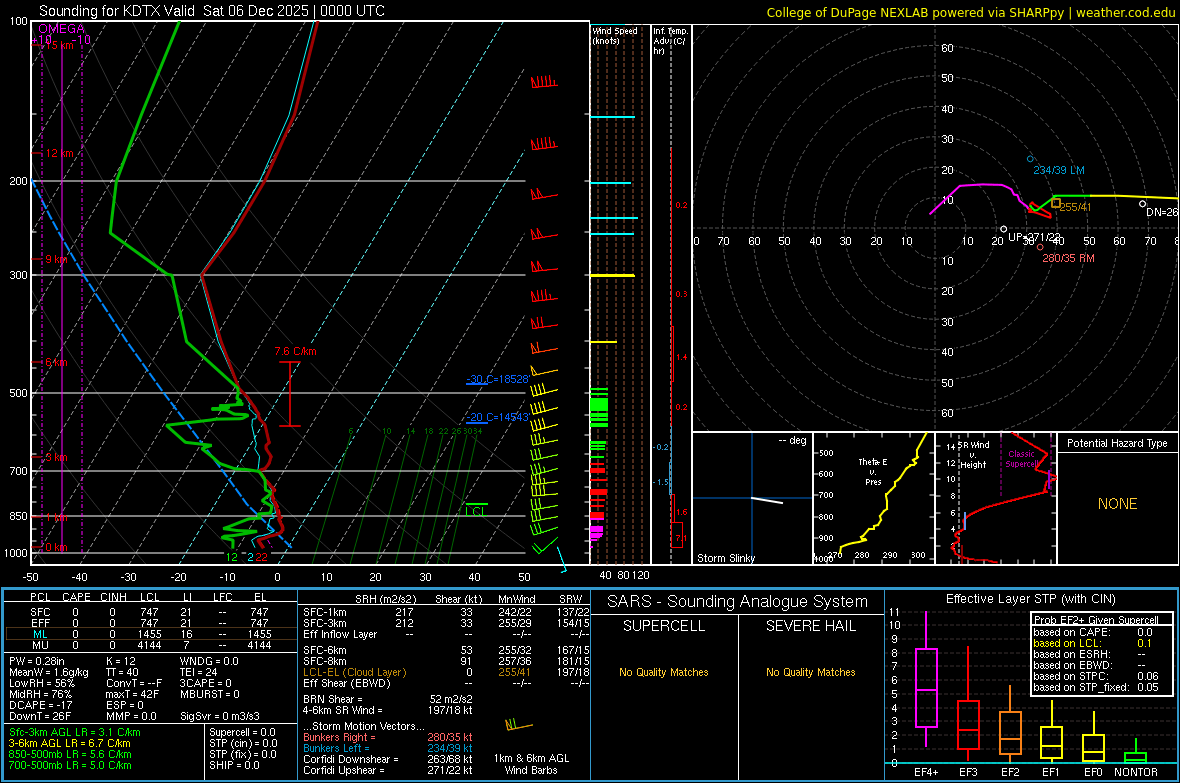Select the EFF parcel row
This screenshot has height=783, width=1180.
pos(150,623)
